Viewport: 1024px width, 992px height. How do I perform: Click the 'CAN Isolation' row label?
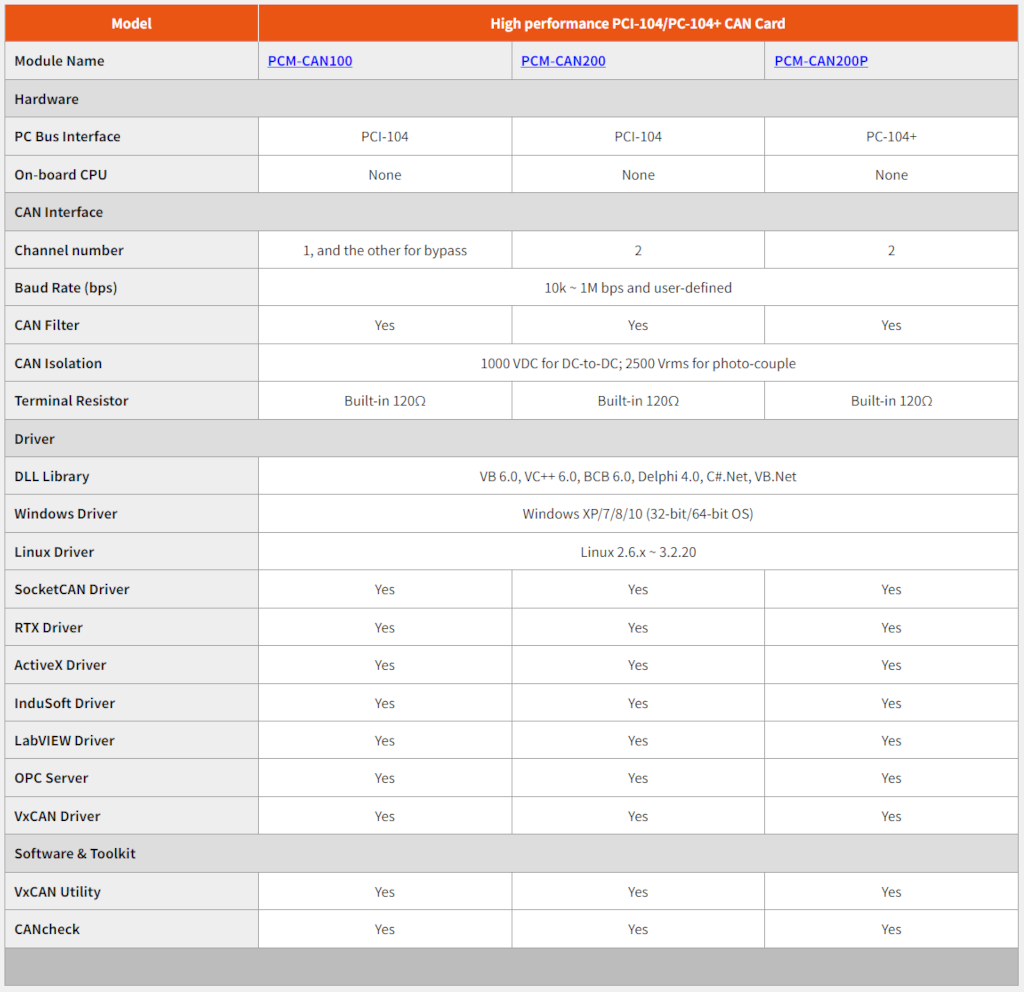click(x=58, y=364)
